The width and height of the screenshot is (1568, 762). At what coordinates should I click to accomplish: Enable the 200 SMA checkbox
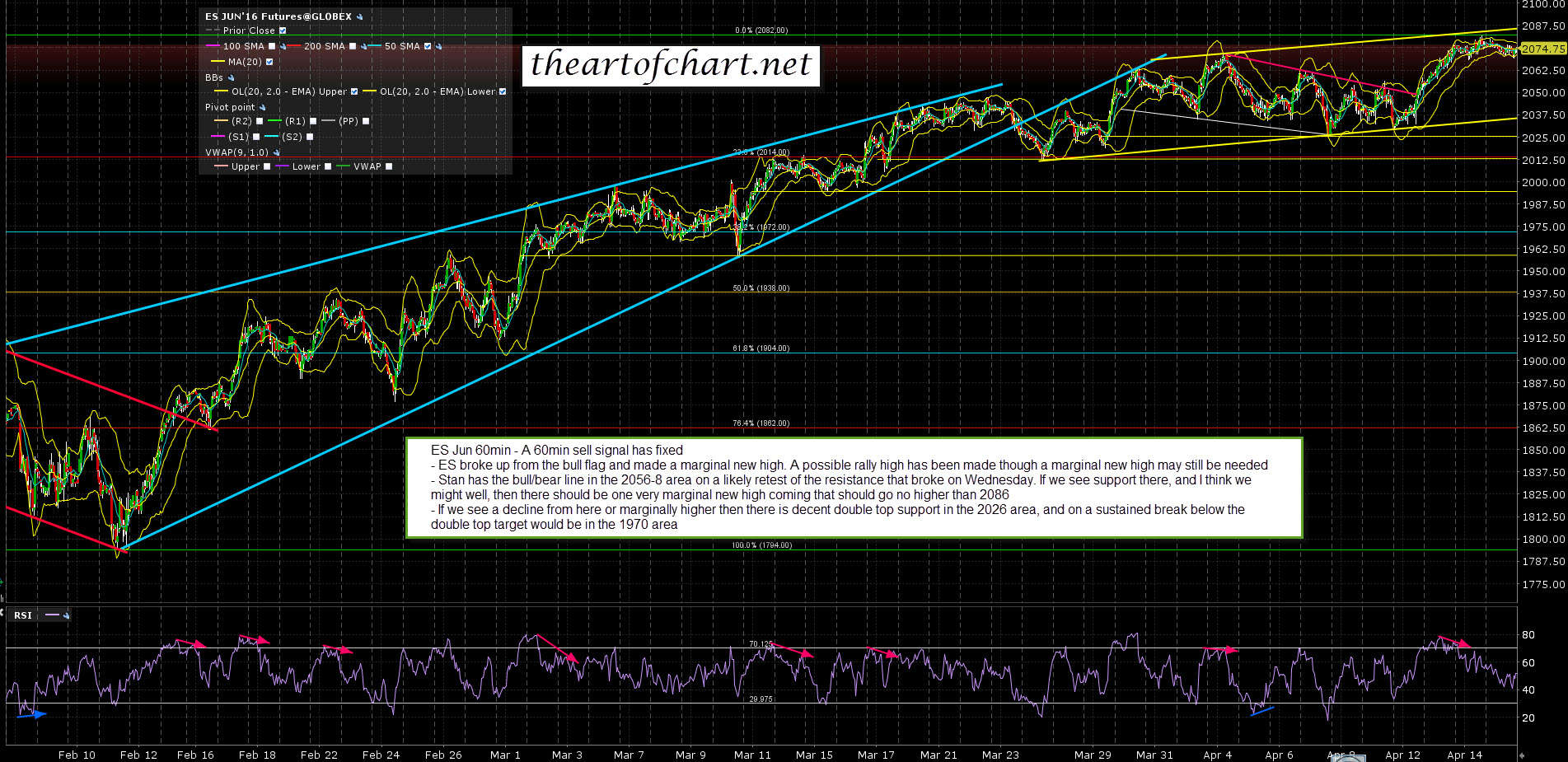[x=353, y=47]
